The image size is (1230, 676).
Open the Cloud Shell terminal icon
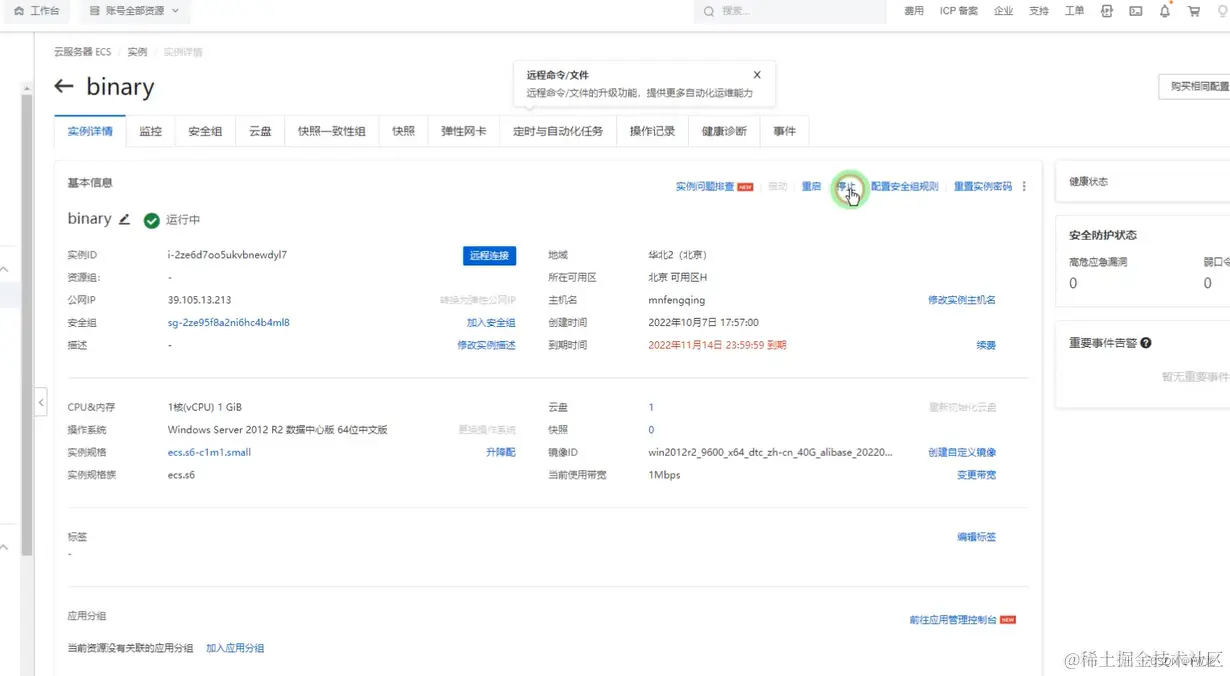1135,11
